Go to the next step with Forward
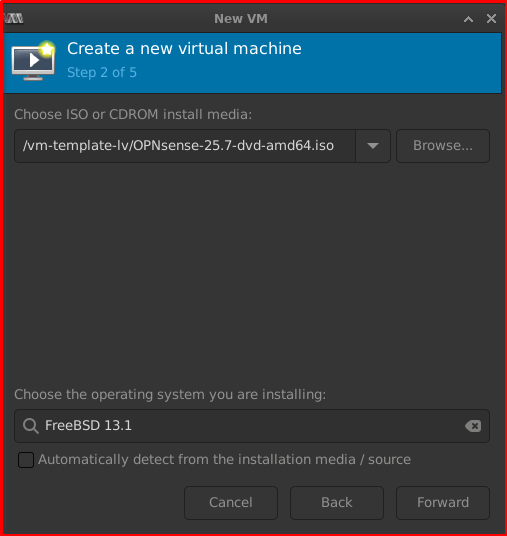Viewport: 507px width, 536px height. point(443,503)
